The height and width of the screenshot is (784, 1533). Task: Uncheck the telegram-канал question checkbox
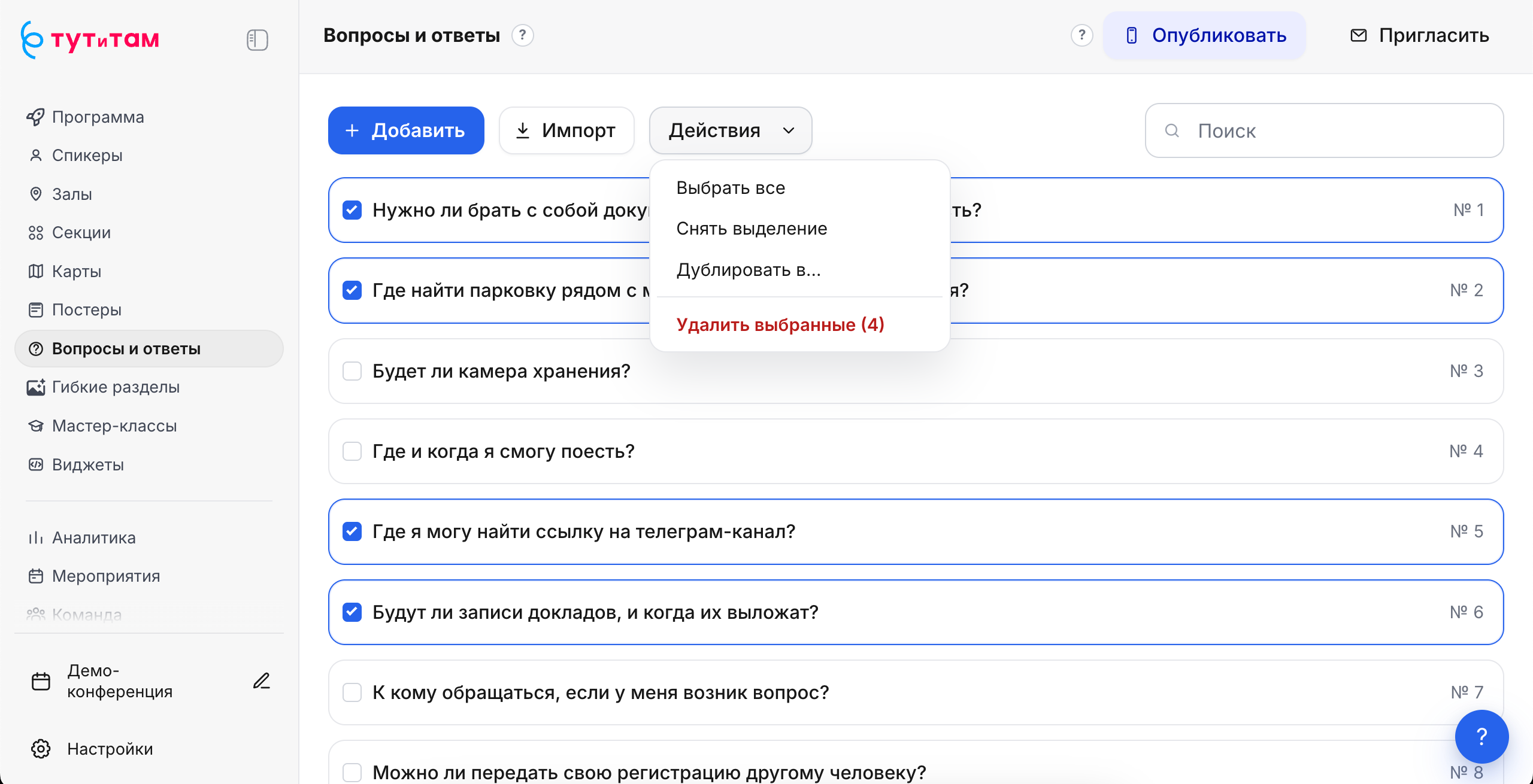point(352,531)
